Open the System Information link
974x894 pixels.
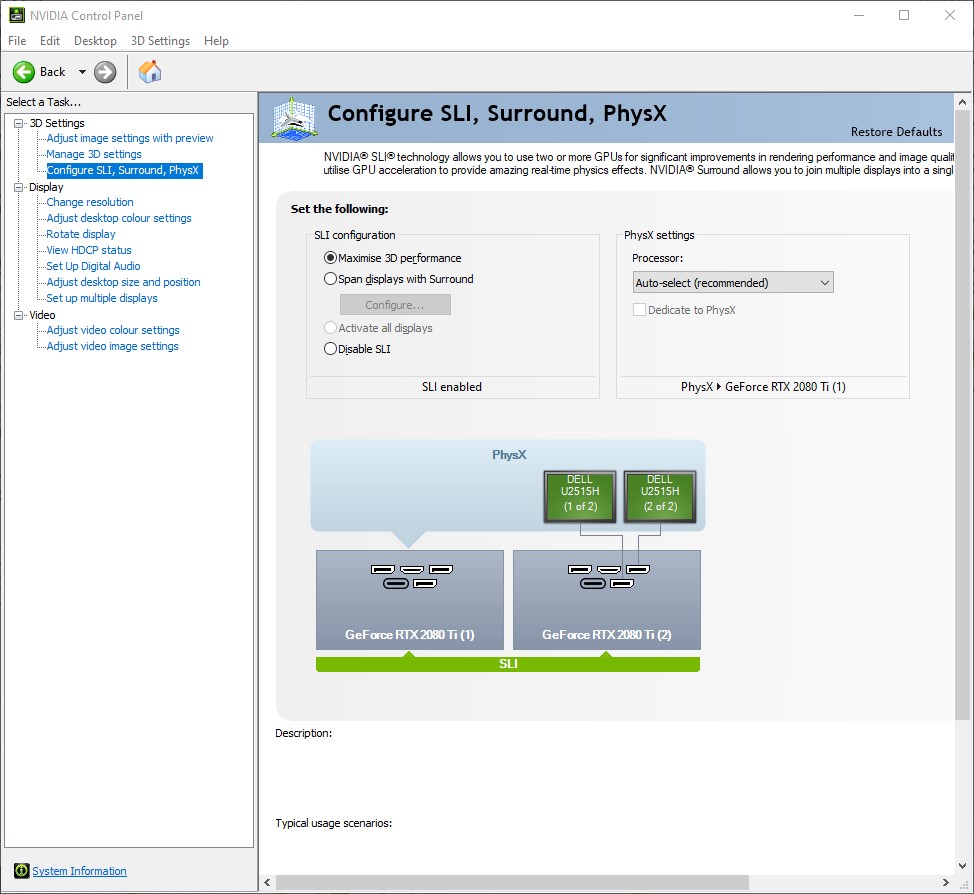[79, 871]
